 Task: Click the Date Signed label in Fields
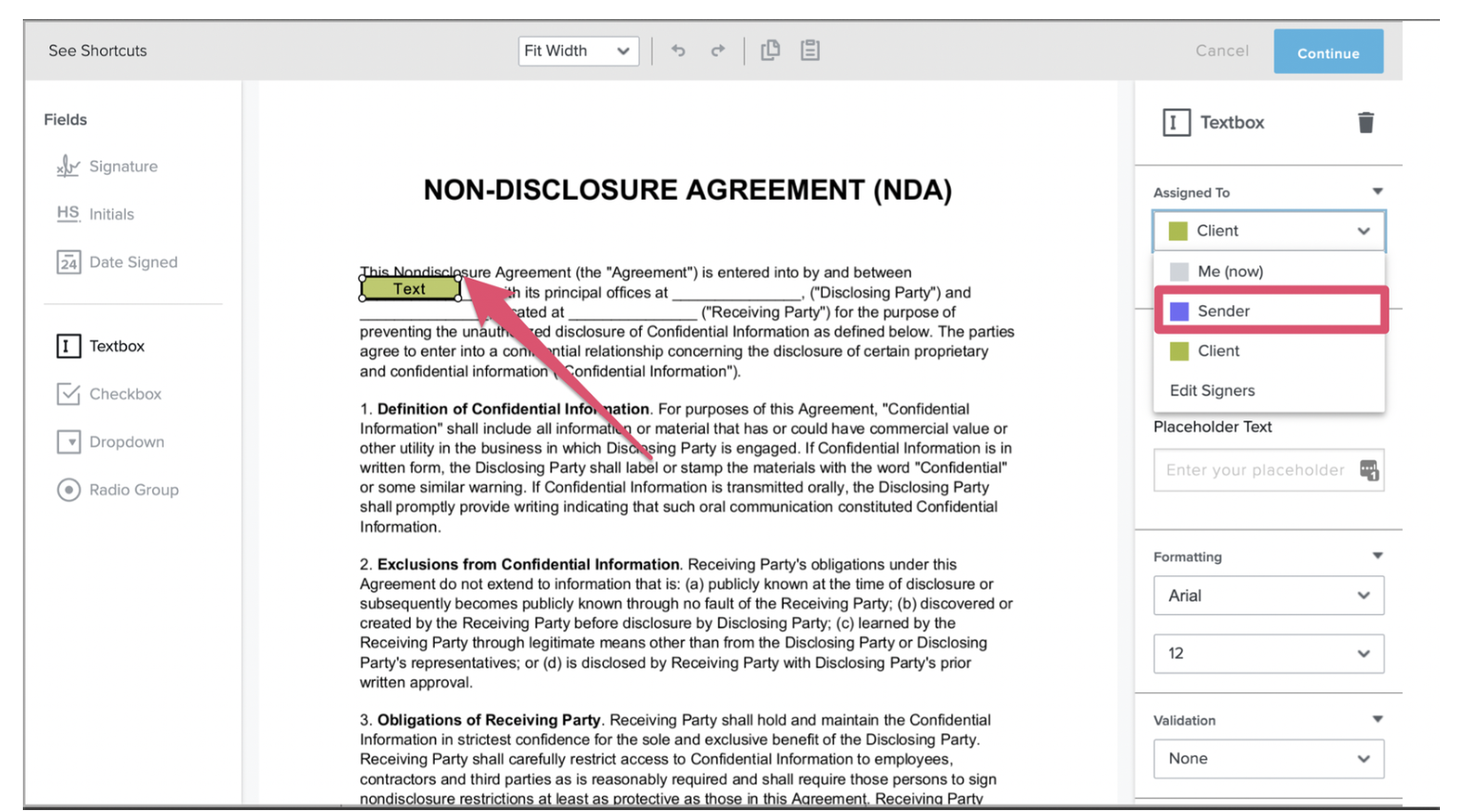point(133,262)
